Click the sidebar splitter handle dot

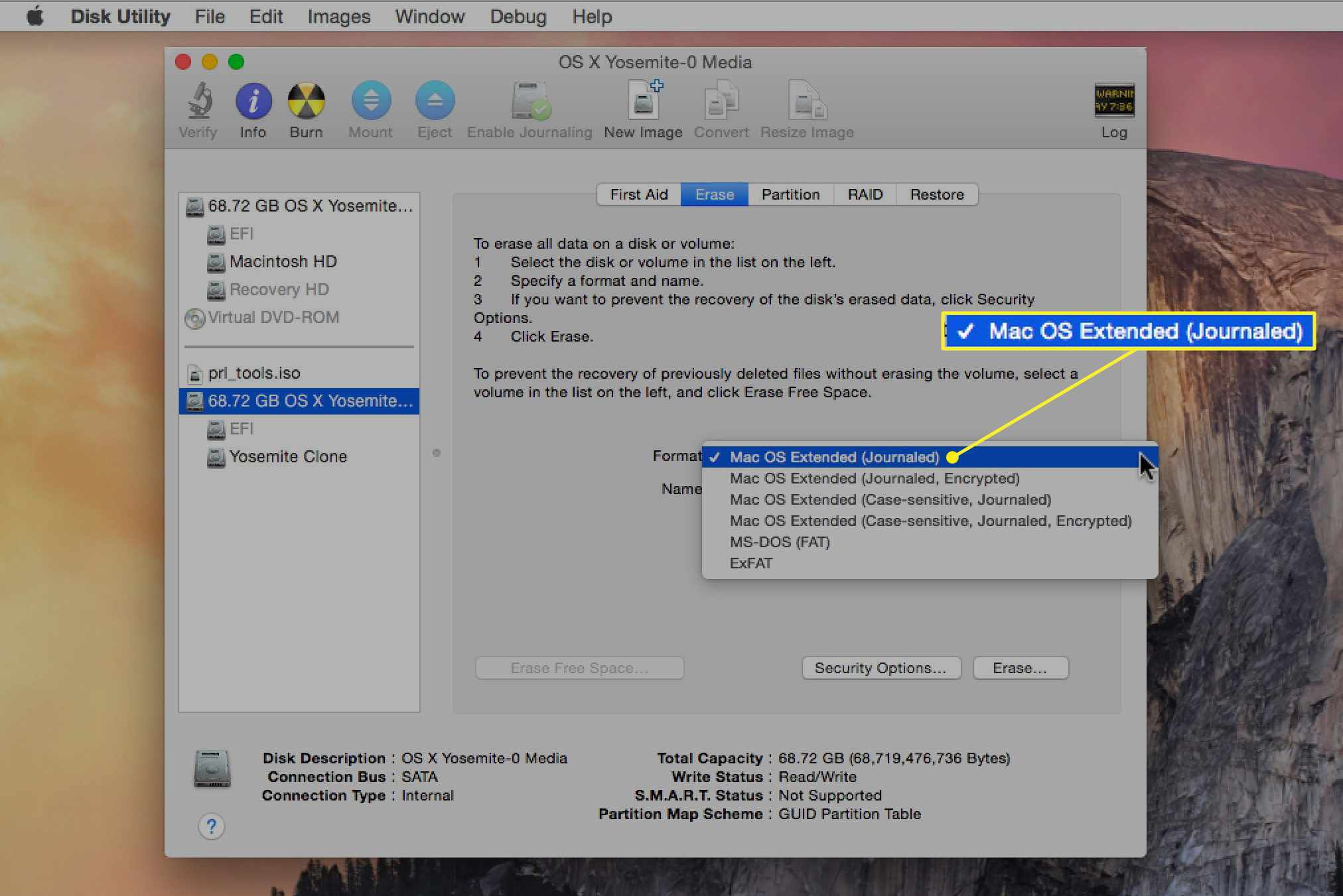pyautogui.click(x=436, y=453)
